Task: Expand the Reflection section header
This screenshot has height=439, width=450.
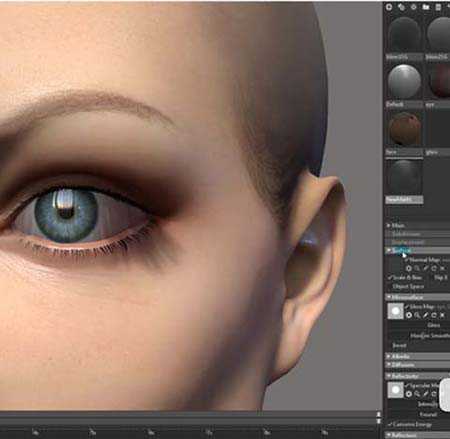Action: [x=418, y=435]
